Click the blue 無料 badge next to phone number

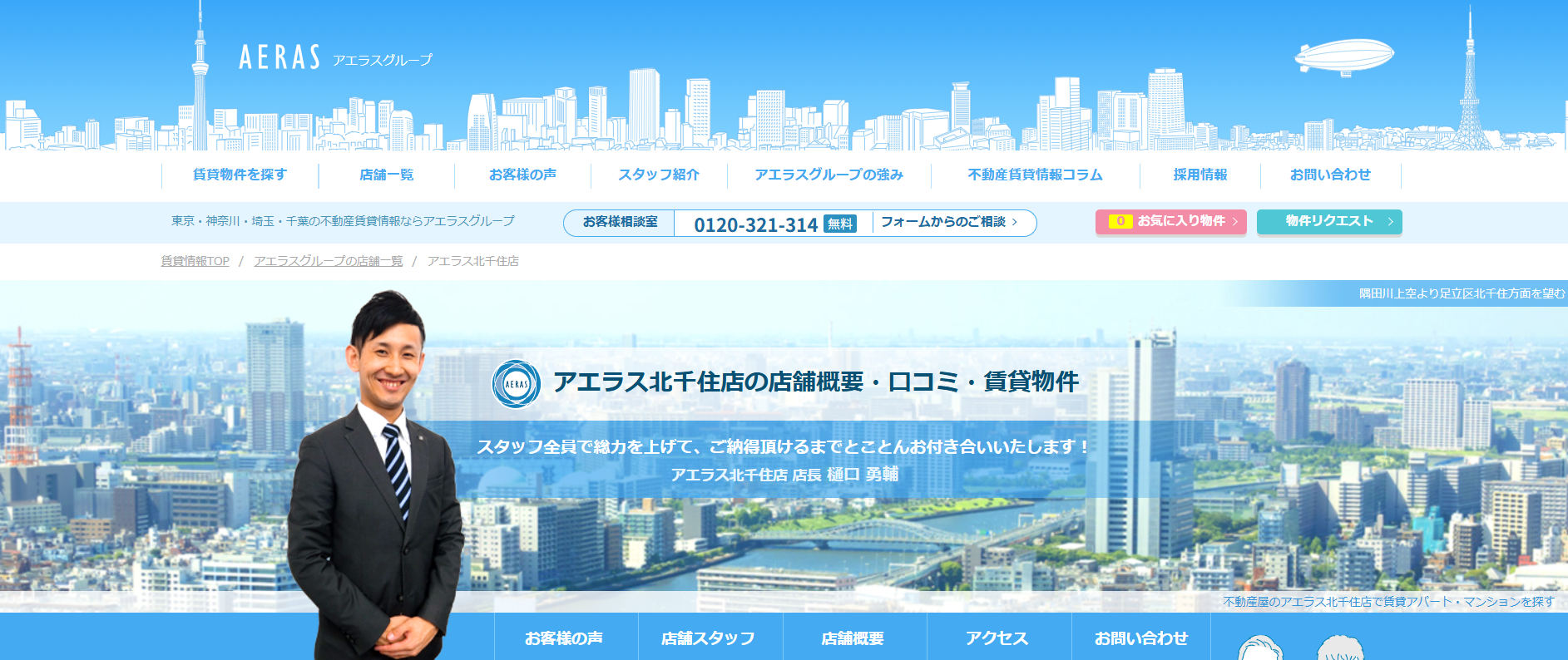tap(840, 224)
